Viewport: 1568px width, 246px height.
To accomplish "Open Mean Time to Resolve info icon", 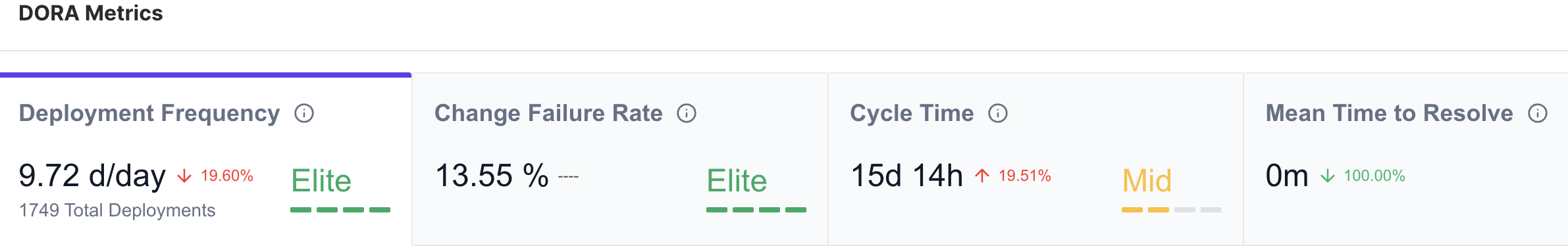I will [1538, 114].
